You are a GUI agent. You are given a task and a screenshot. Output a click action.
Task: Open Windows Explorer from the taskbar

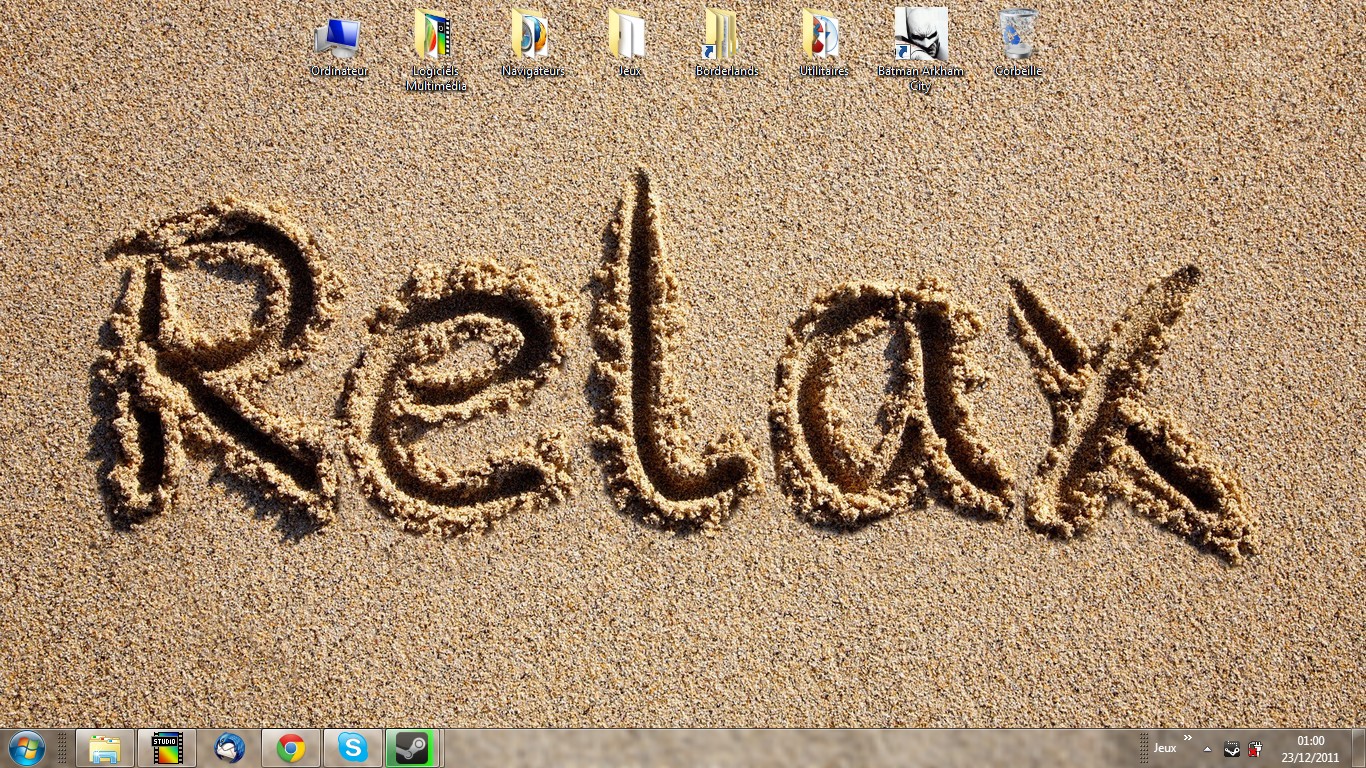point(105,748)
